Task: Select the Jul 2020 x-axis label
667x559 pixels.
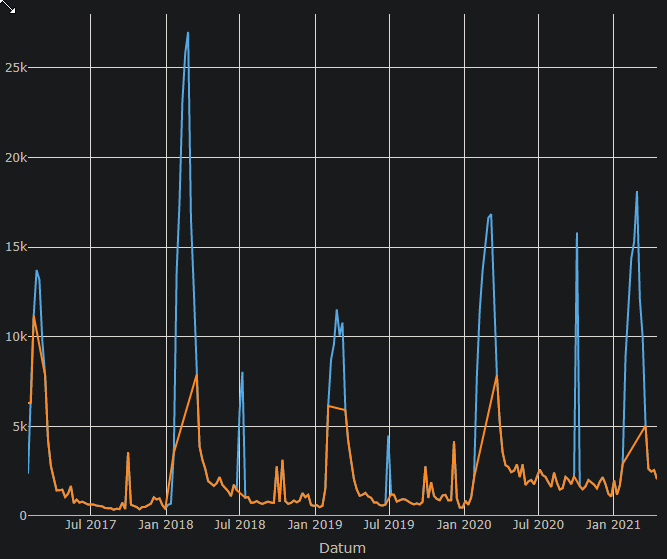Action: pos(538,525)
